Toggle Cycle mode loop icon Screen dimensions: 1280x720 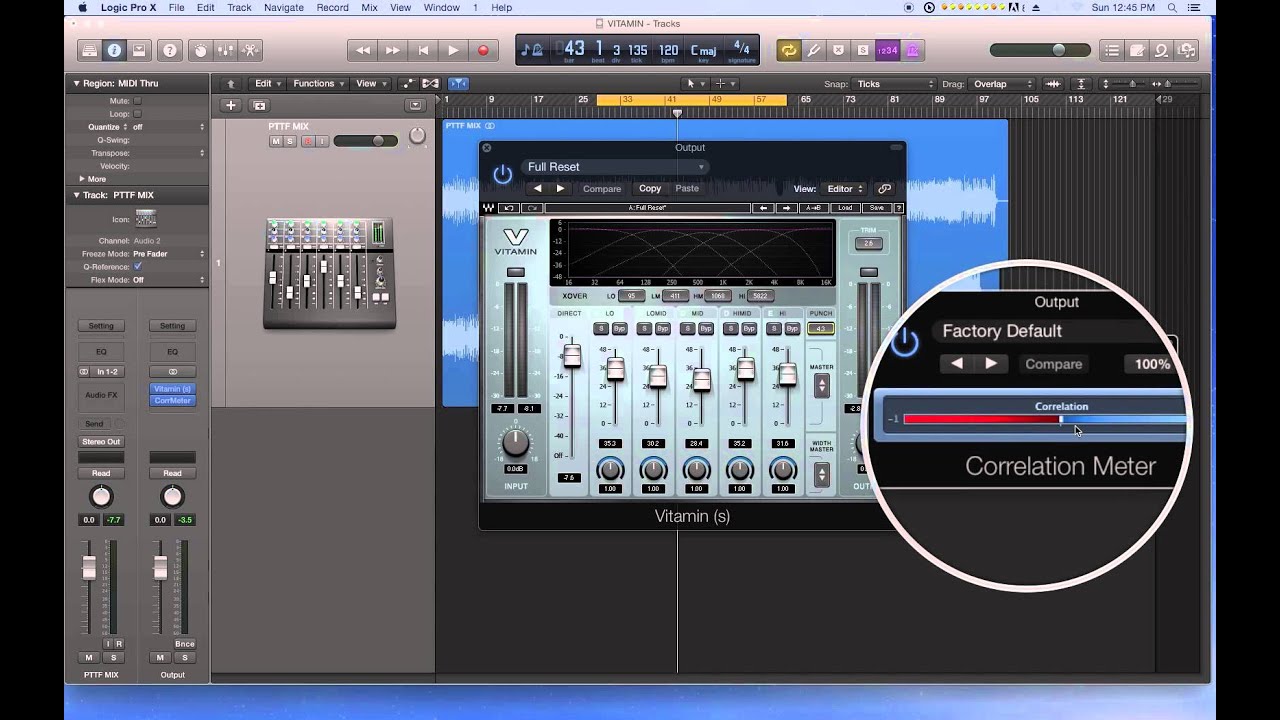point(789,50)
